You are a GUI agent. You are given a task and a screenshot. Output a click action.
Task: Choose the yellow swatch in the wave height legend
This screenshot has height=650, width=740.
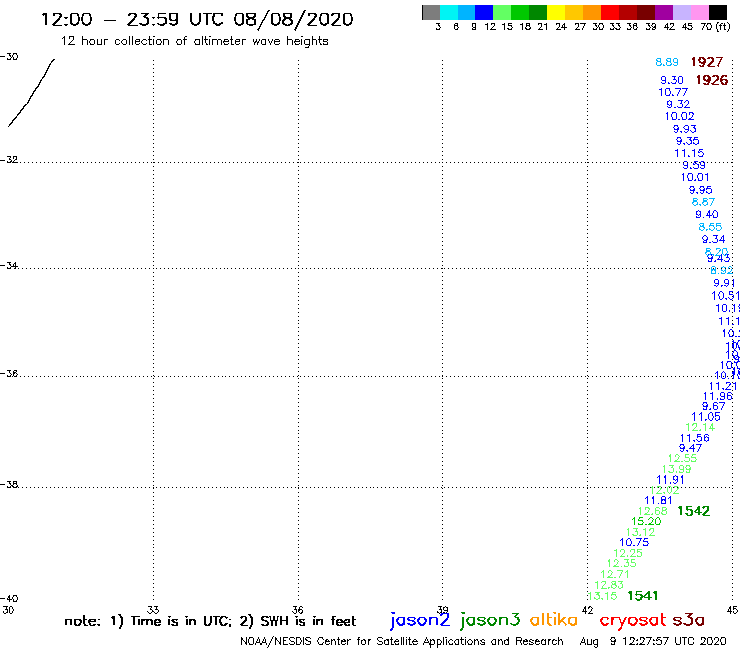coord(556,12)
